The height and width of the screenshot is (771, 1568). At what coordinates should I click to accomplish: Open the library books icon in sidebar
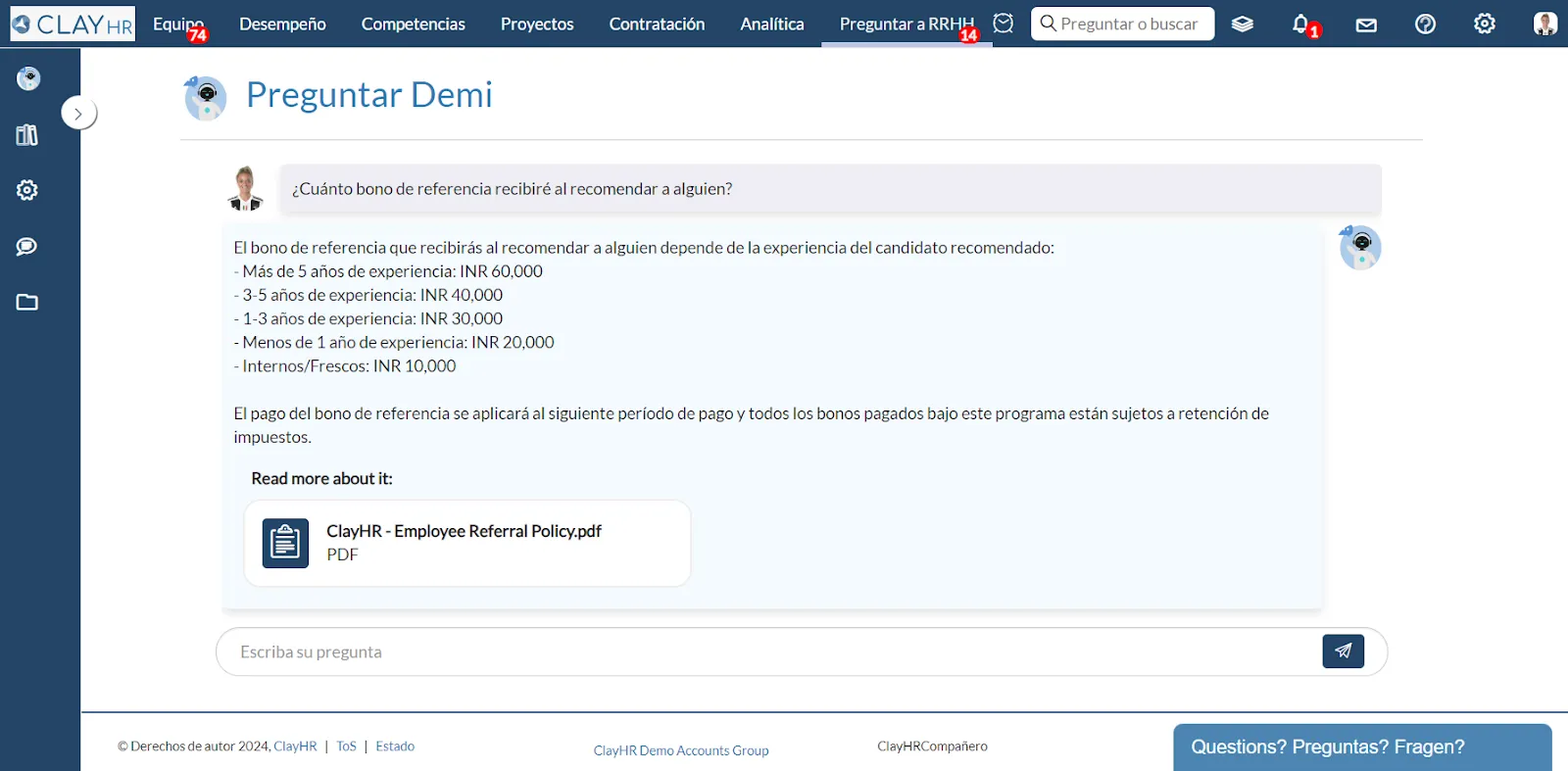[x=27, y=135]
